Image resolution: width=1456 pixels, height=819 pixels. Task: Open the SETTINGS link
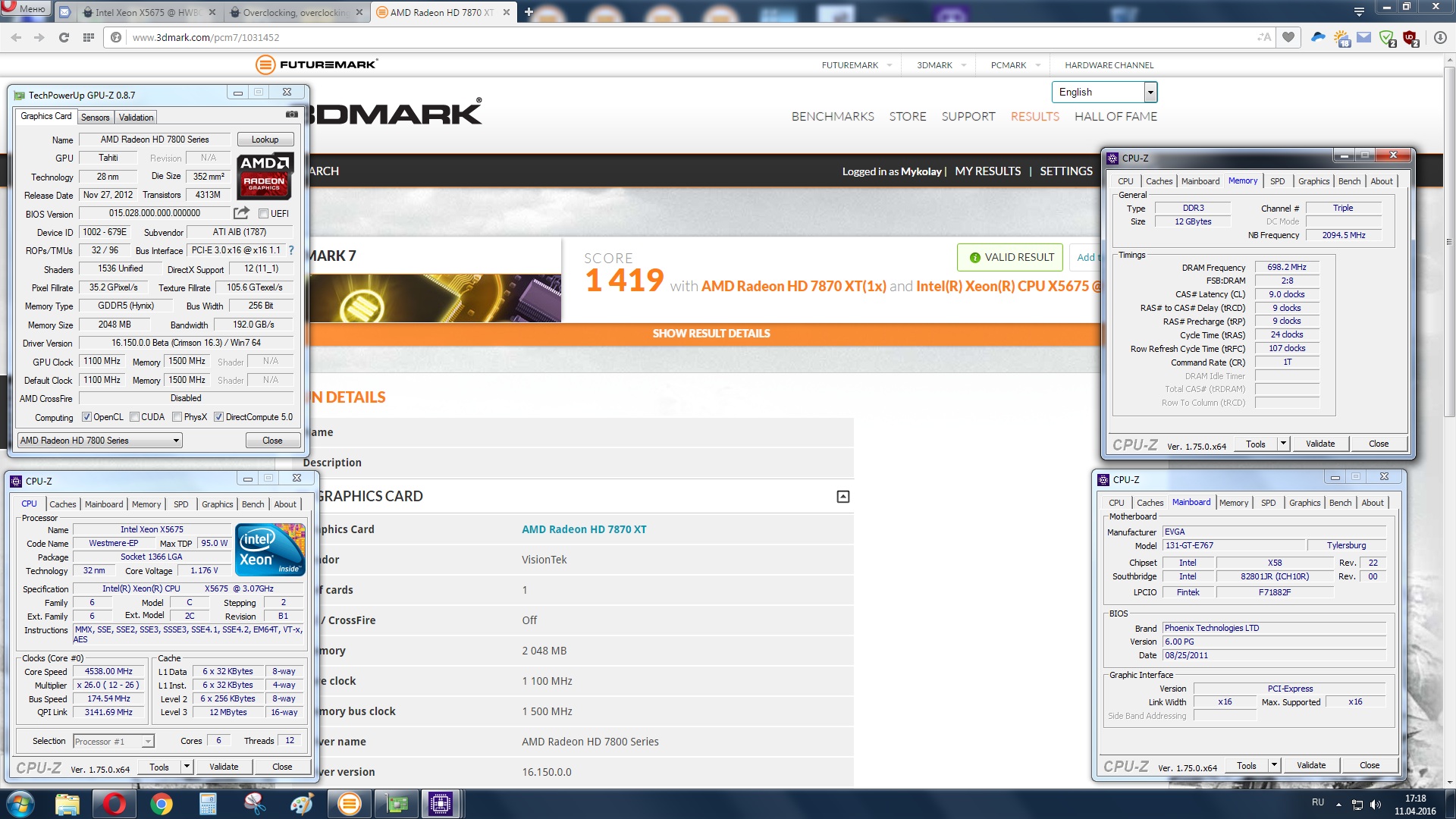(x=1066, y=171)
